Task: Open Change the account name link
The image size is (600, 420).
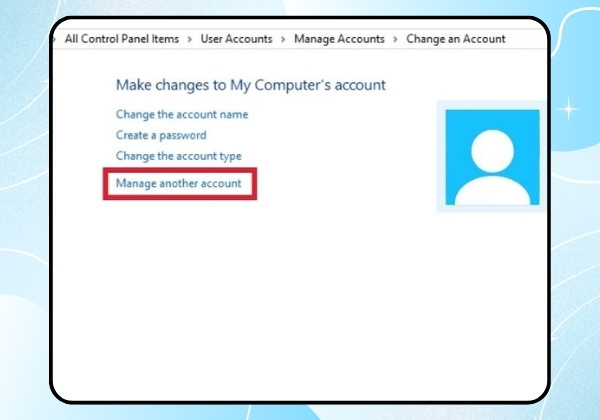Action: (182, 114)
